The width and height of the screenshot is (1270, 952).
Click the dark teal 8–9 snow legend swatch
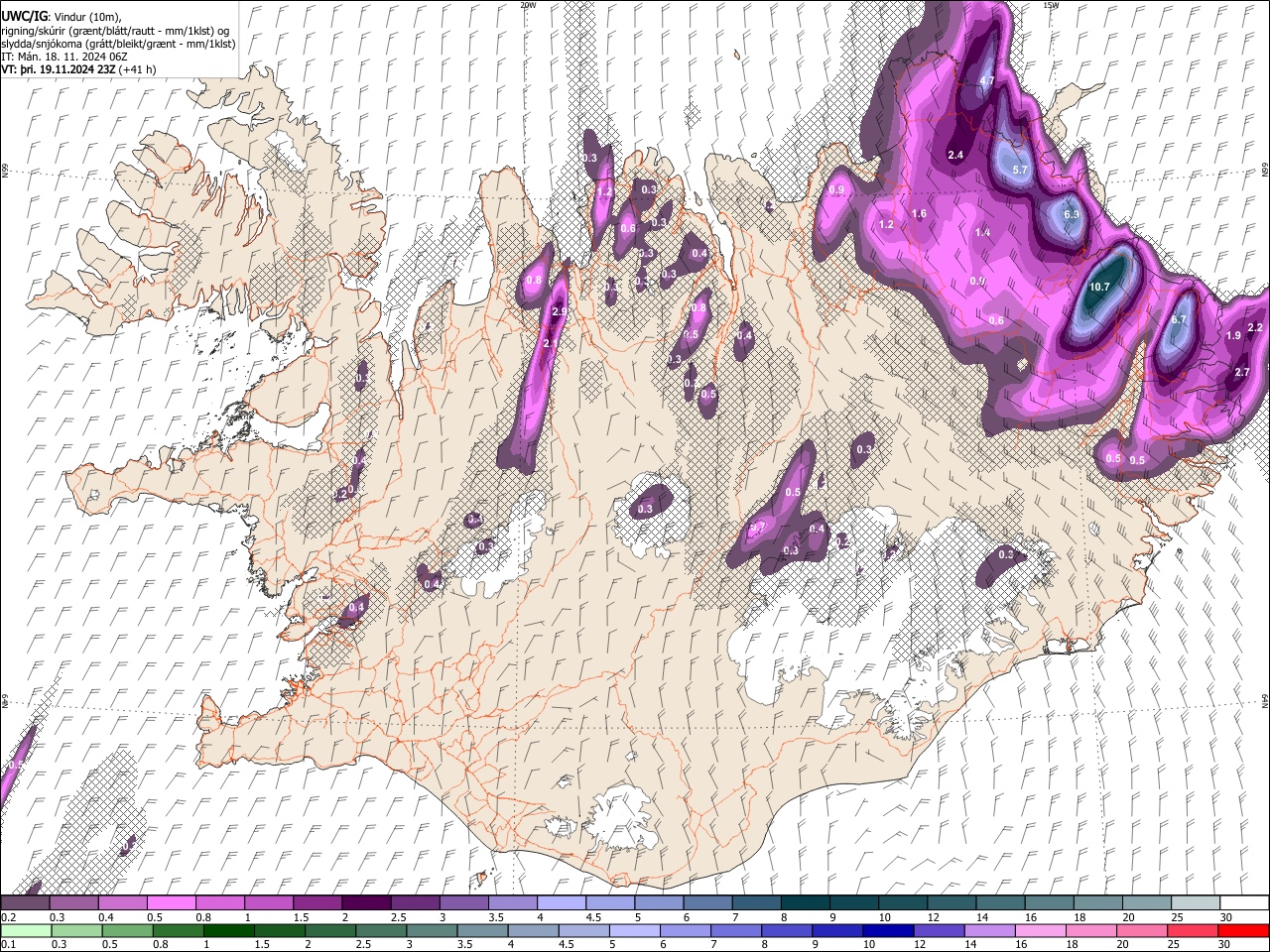pyautogui.click(x=805, y=902)
